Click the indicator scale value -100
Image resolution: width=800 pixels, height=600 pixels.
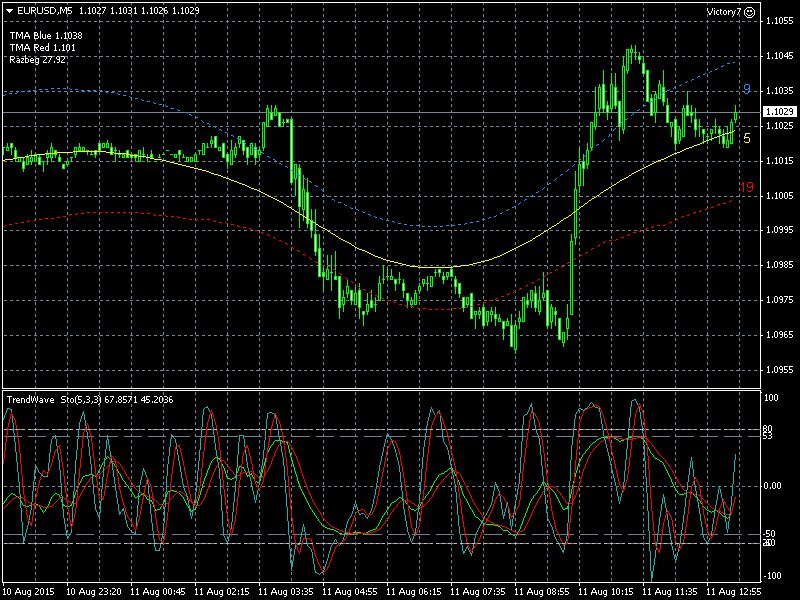(772, 576)
